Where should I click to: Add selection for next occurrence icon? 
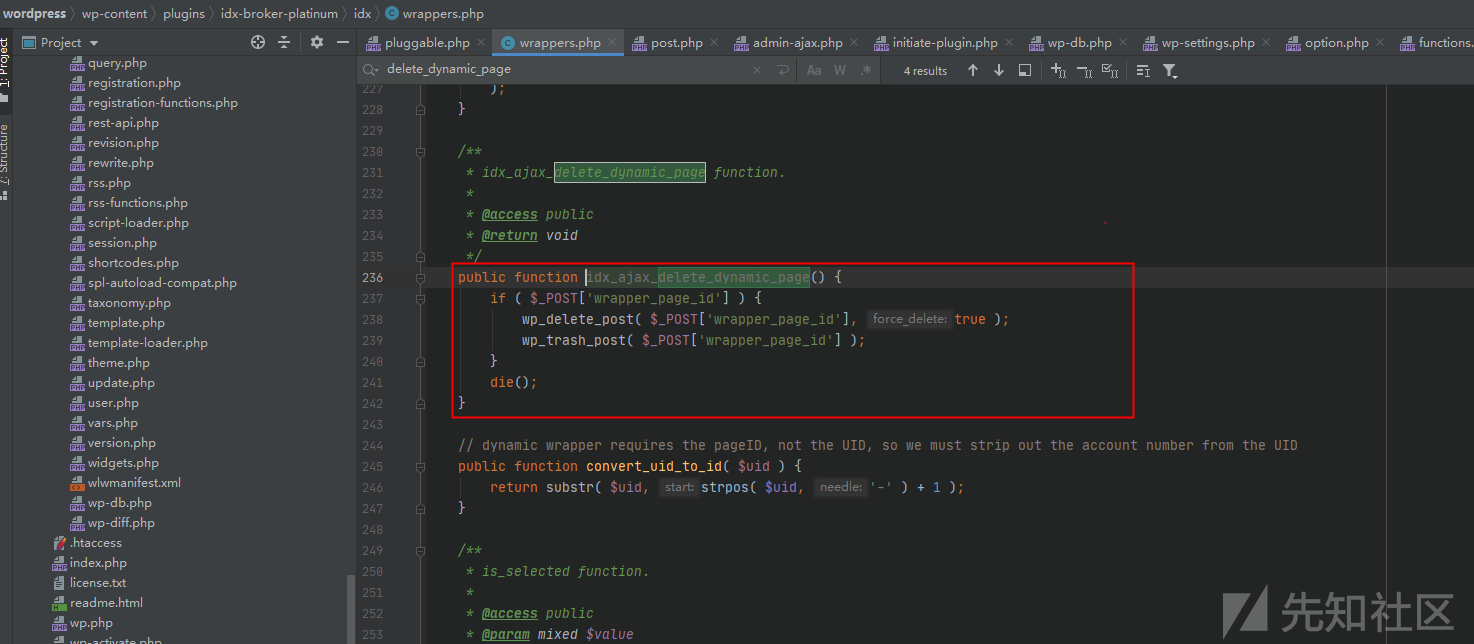1058,70
